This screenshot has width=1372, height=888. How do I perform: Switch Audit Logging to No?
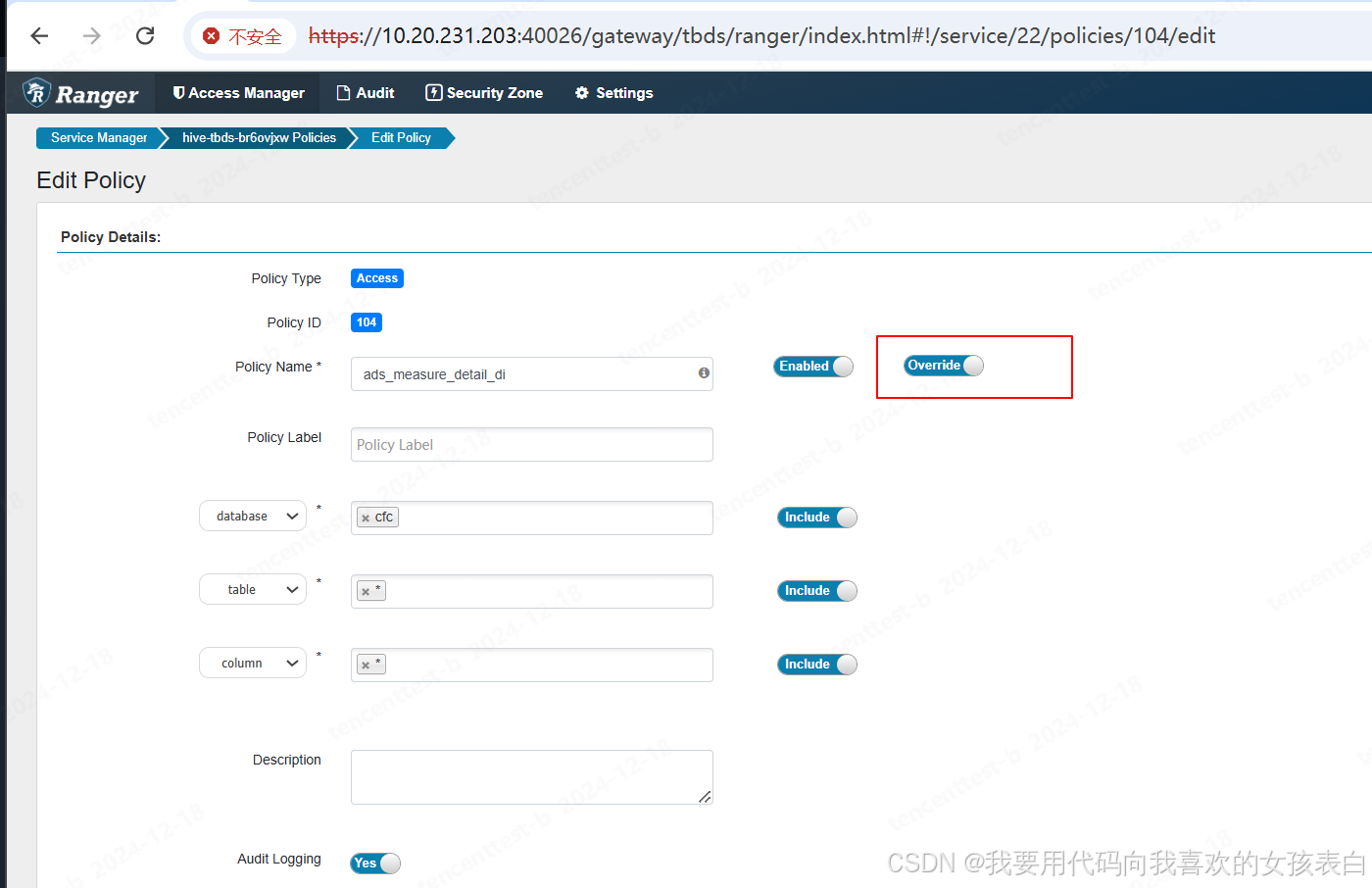373,863
